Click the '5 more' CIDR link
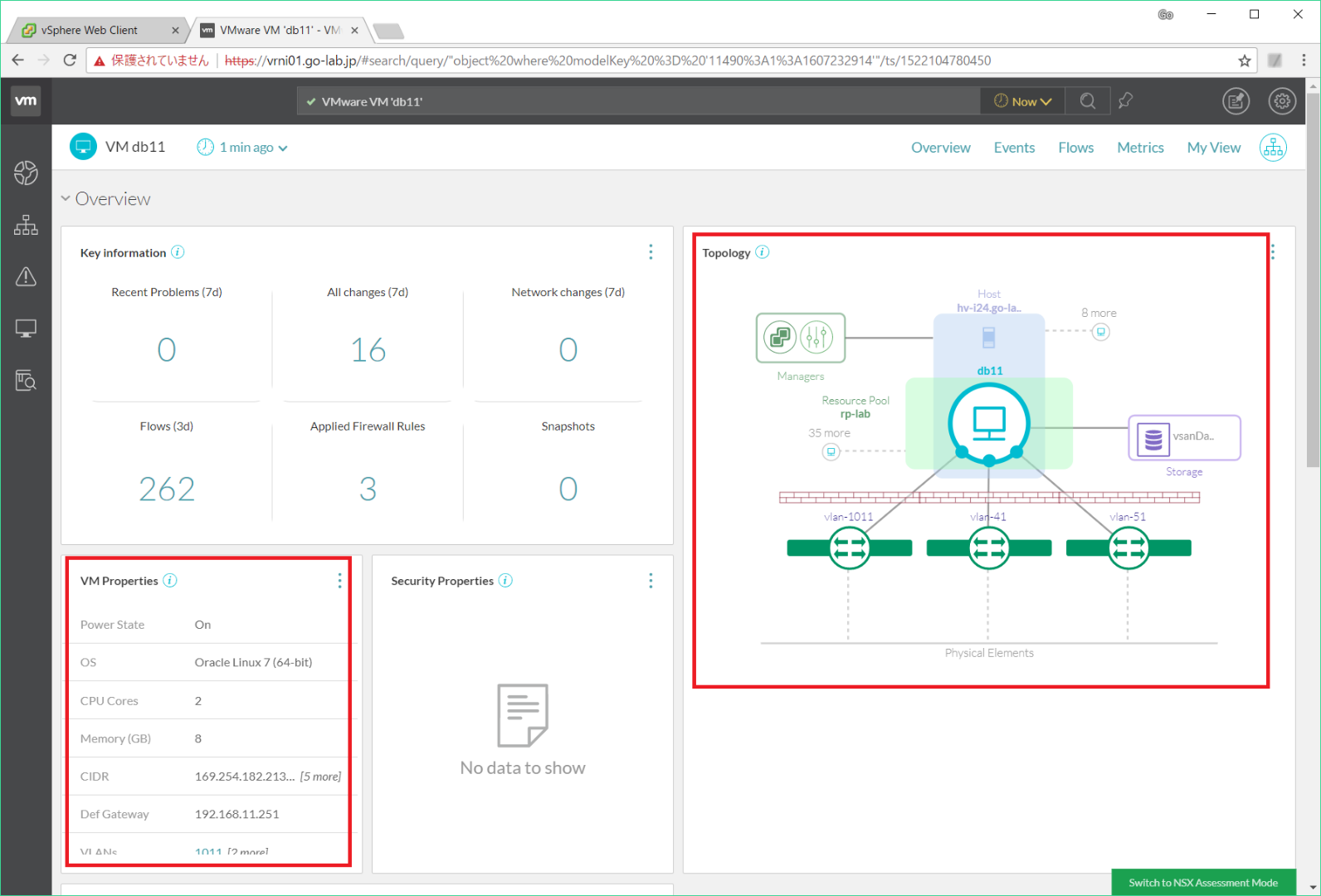 tap(320, 777)
